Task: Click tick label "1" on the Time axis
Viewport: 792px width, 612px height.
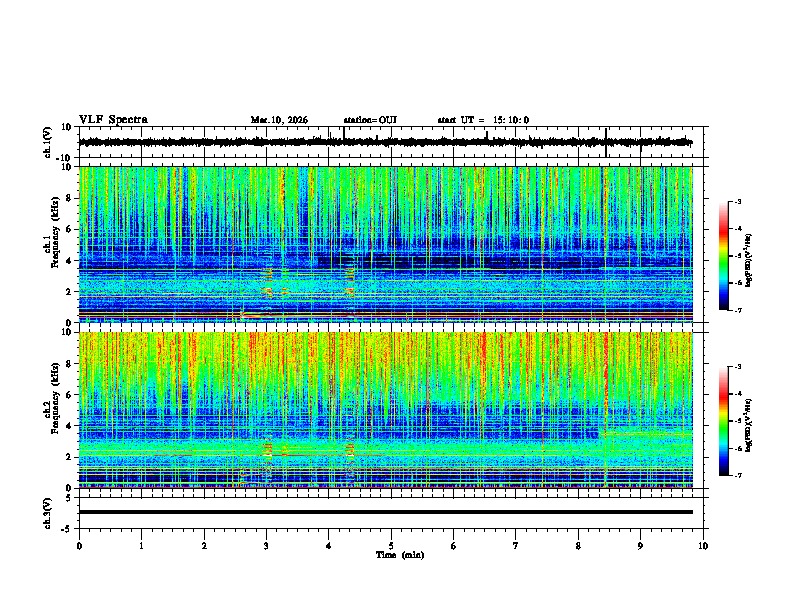Action: coord(141,546)
